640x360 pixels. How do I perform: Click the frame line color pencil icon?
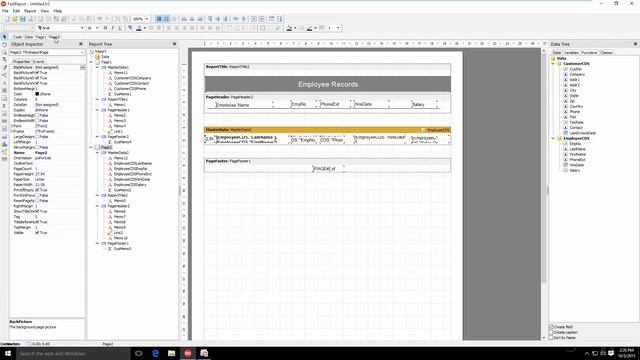tap(309, 28)
